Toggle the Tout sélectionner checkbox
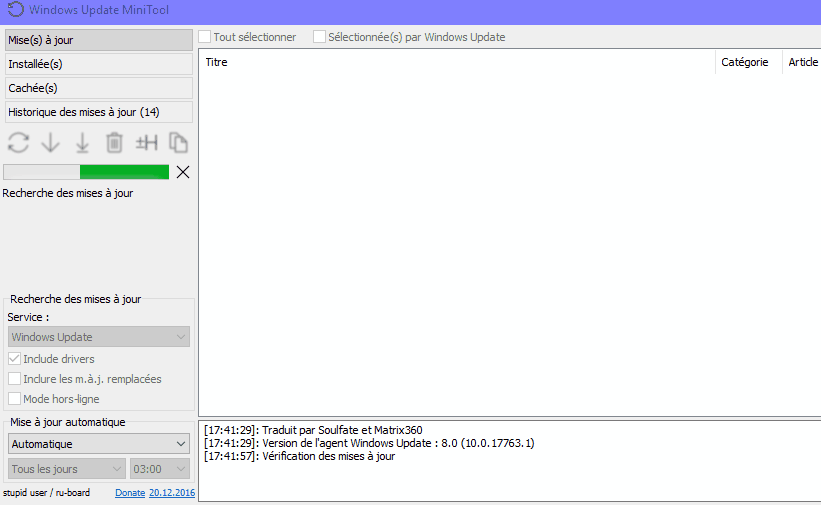The height and width of the screenshot is (505, 821). pos(205,37)
